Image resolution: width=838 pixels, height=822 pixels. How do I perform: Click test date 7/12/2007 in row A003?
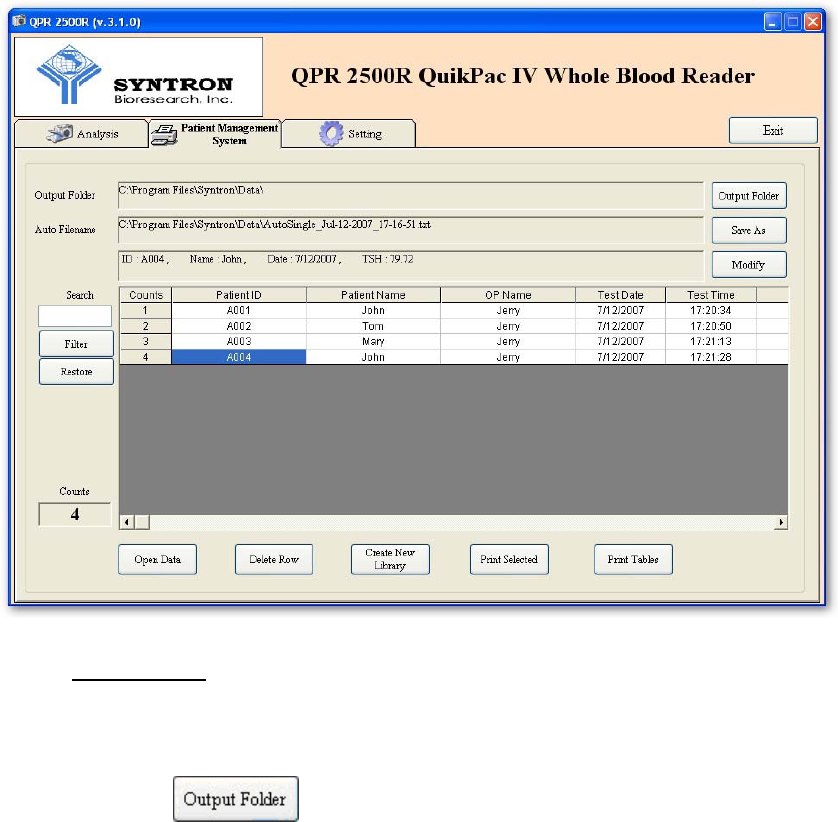(x=620, y=342)
